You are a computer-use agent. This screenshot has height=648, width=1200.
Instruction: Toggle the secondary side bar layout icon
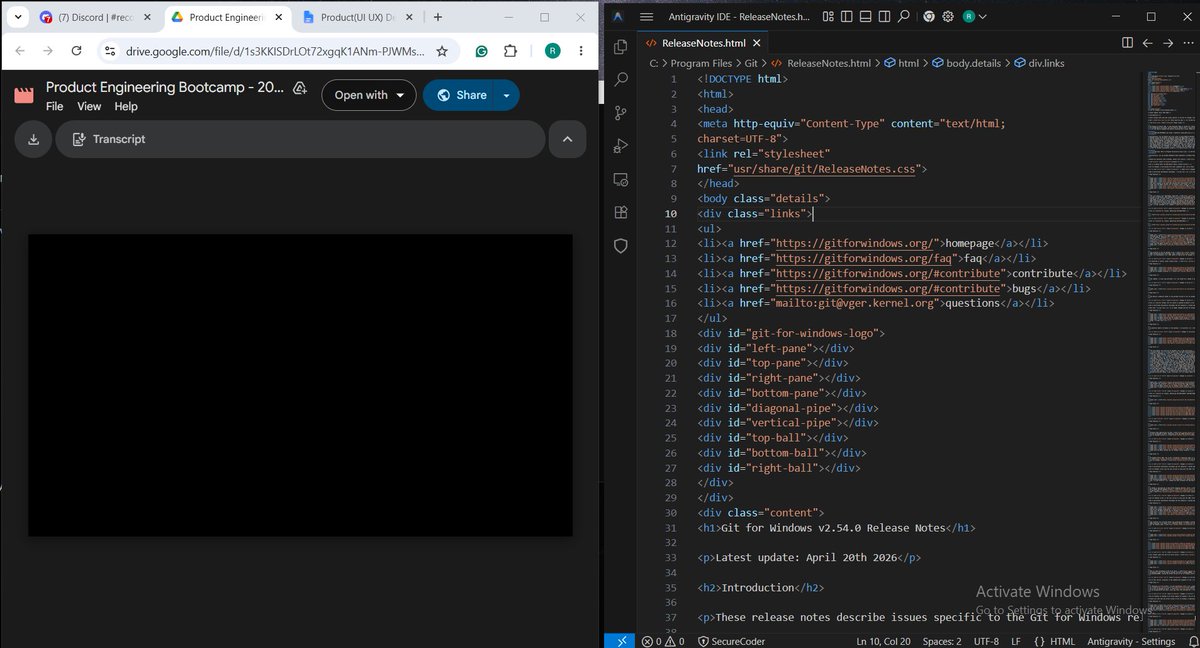coord(884,17)
